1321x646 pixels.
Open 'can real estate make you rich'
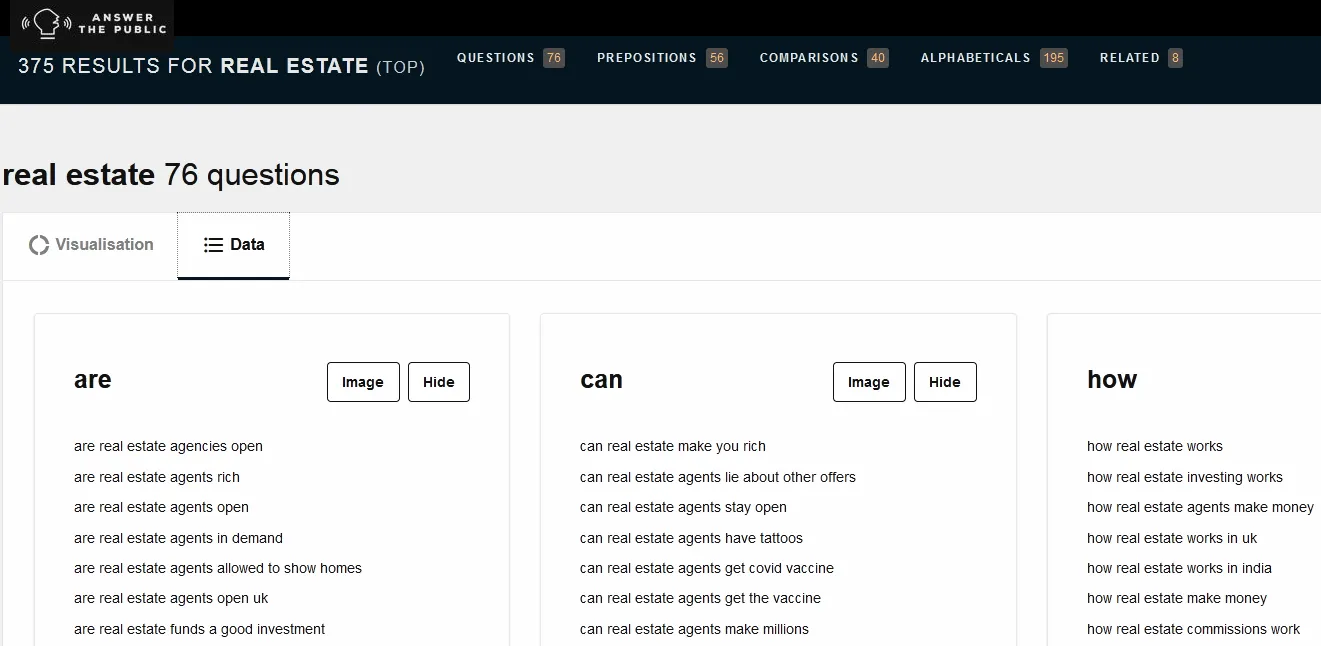(673, 447)
